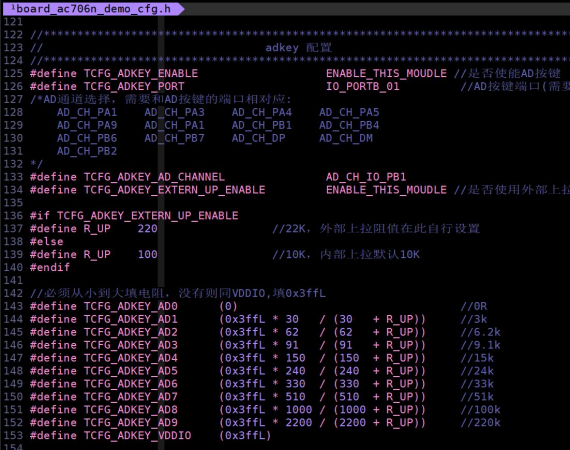Click the AD_CH_IO_PB1 value

tap(366, 177)
